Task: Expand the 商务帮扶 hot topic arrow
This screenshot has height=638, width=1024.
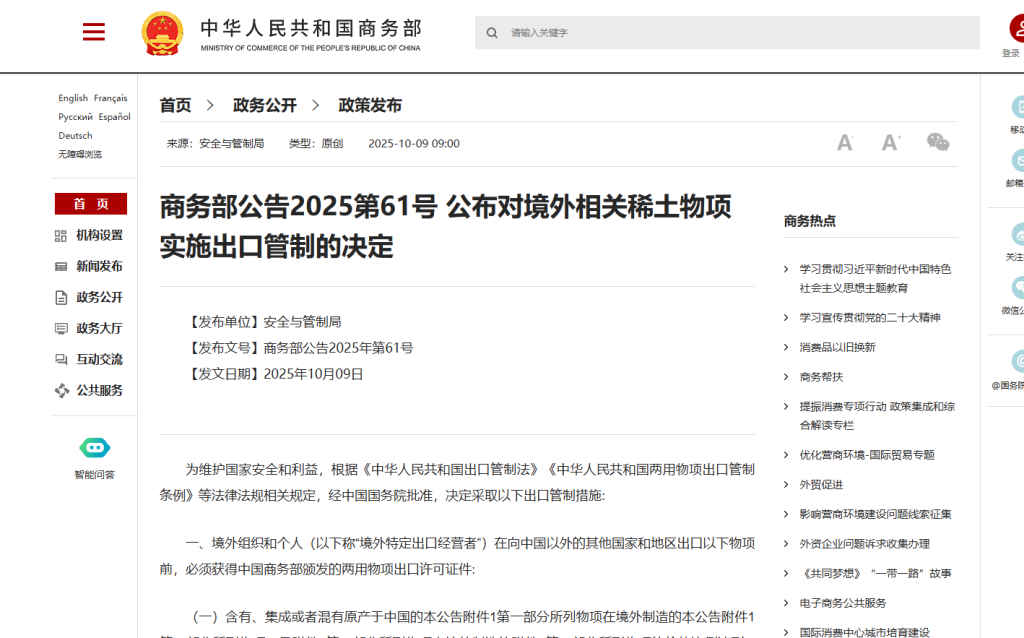Action: (787, 377)
